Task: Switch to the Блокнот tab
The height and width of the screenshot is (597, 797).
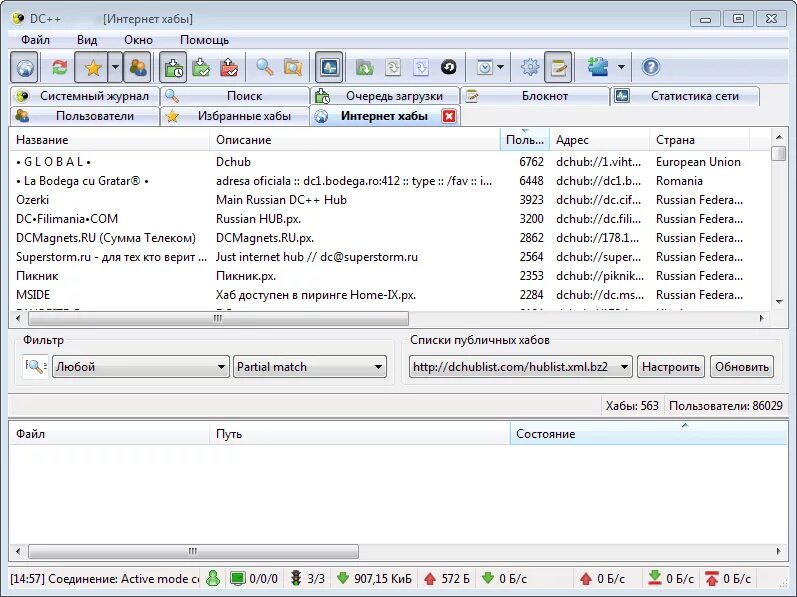Action: [x=535, y=96]
